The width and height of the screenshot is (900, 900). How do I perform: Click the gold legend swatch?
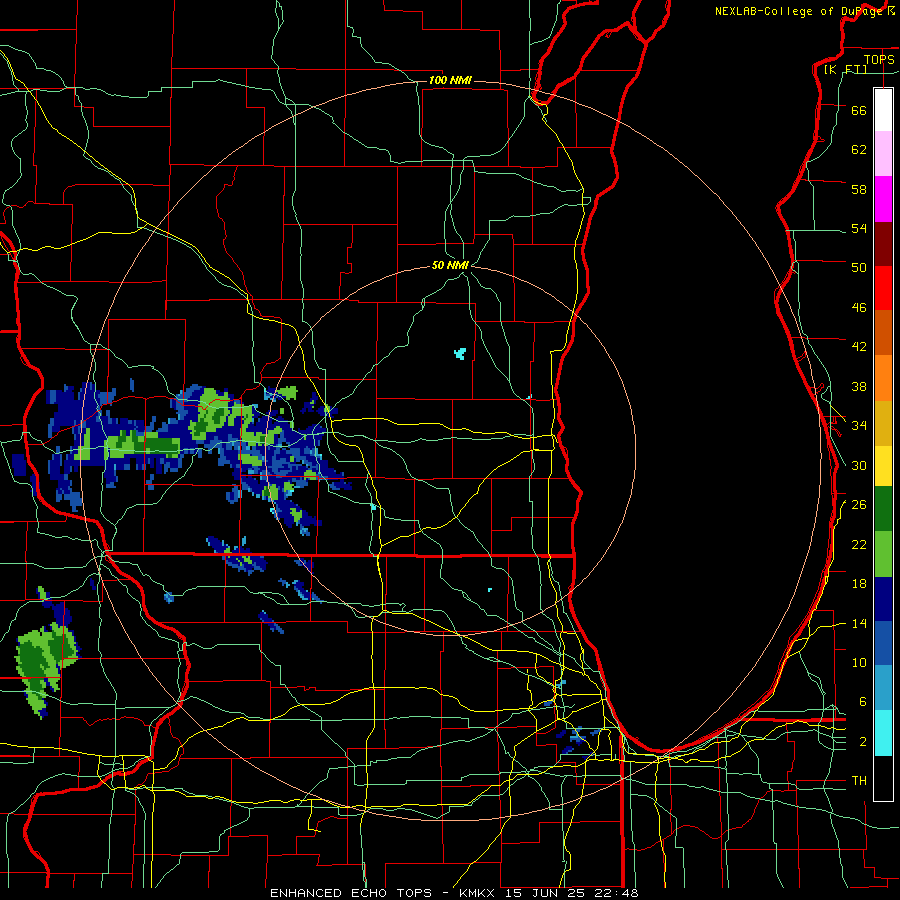[883, 424]
